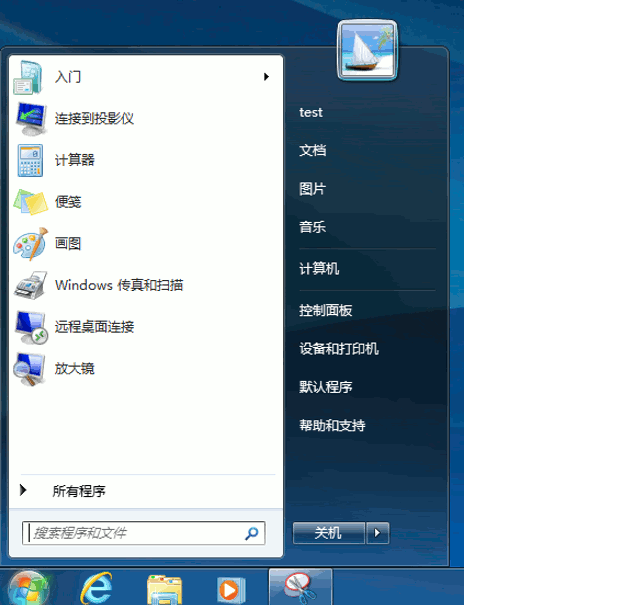640x605 pixels.
Task: Click the 远程桌面连接 remote desktop icon
Action: tap(31, 327)
